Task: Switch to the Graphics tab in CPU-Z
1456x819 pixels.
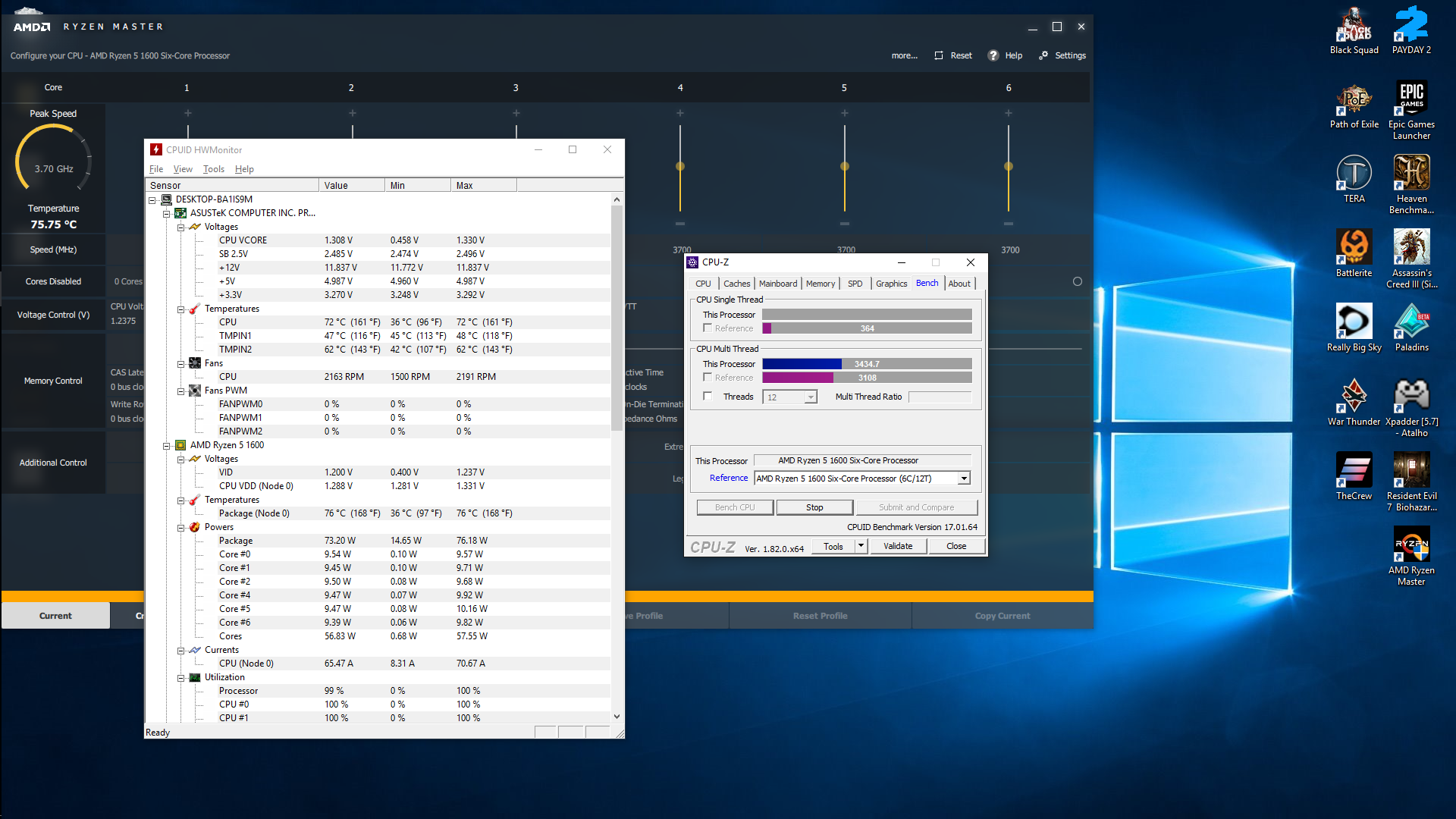Action: pos(891,284)
